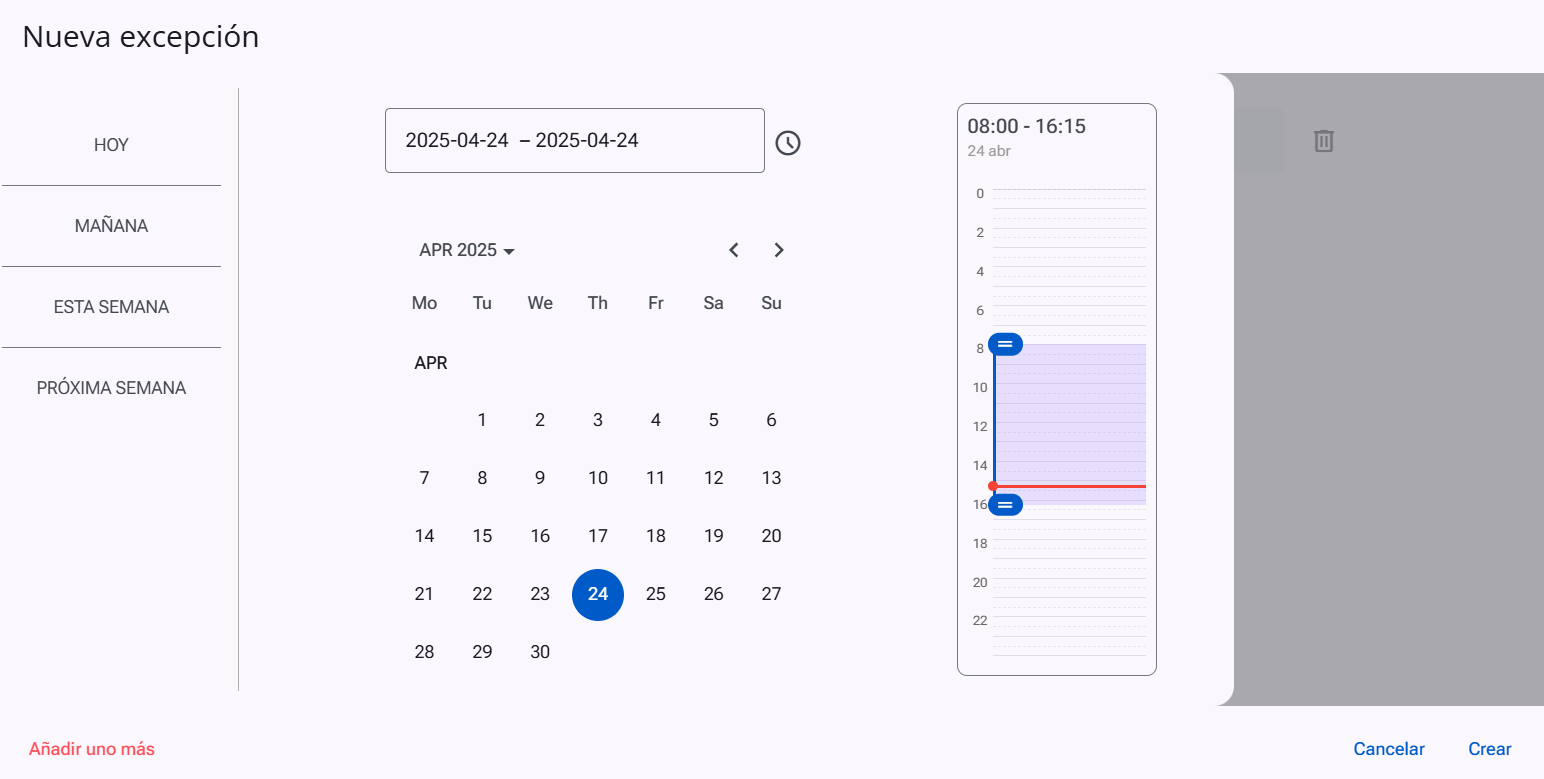Select April 21 in the calendar

(x=424, y=594)
